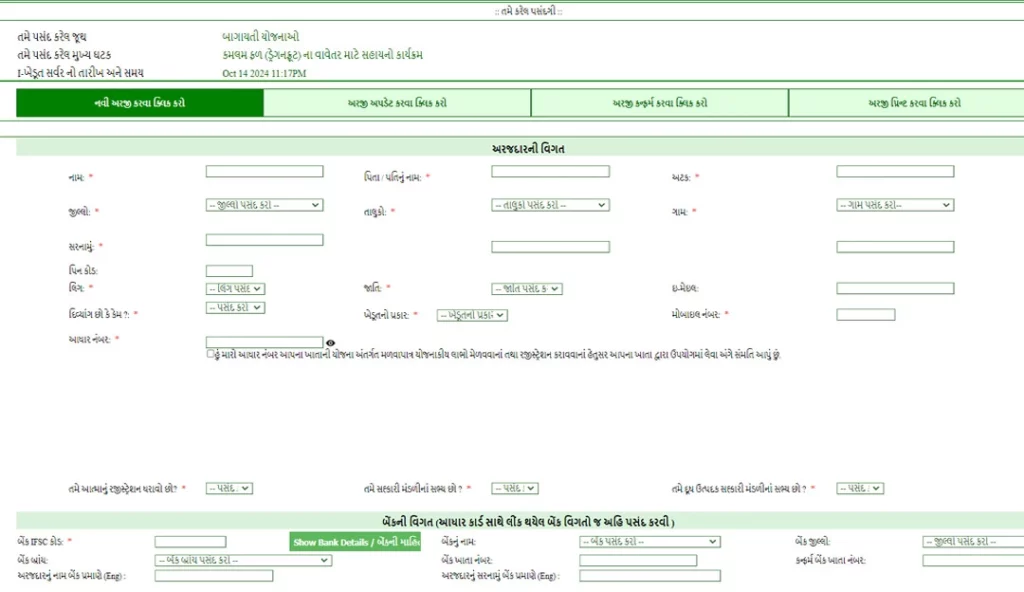Switch to the new application tab
The image size is (1024, 592).
(136, 103)
